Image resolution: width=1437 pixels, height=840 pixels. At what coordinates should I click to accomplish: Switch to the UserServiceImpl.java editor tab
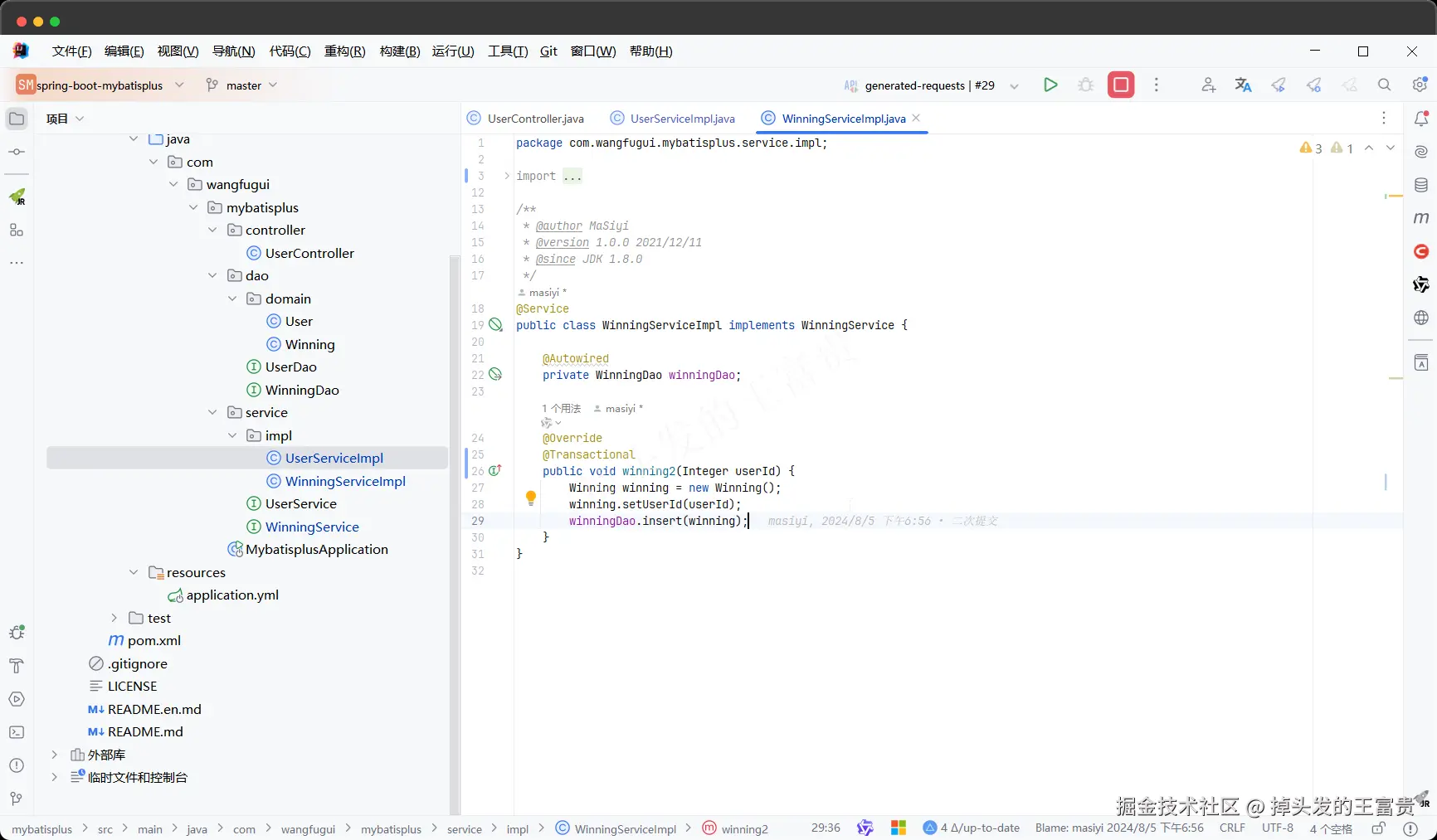pos(673,119)
